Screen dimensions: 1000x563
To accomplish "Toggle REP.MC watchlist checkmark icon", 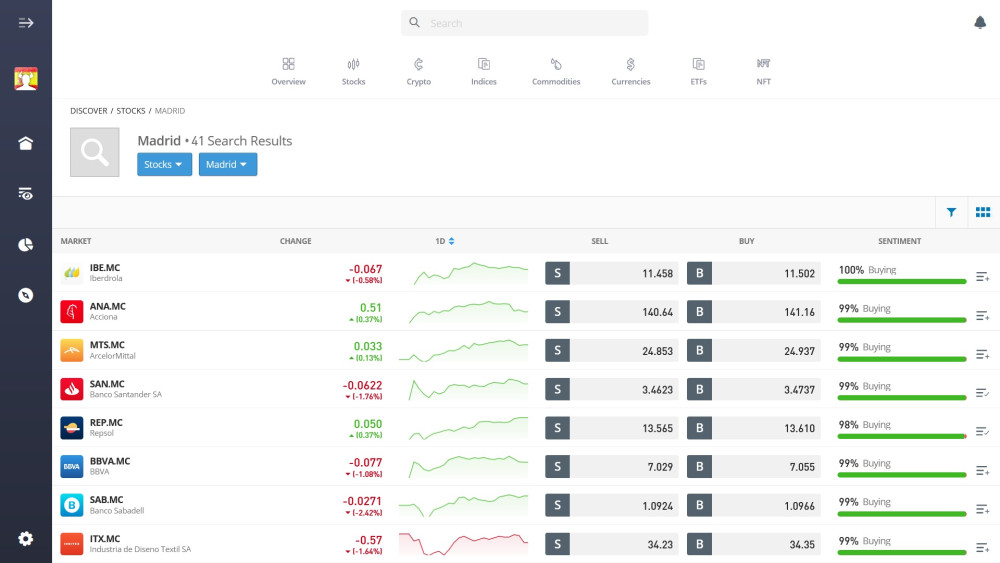I will (x=982, y=432).
